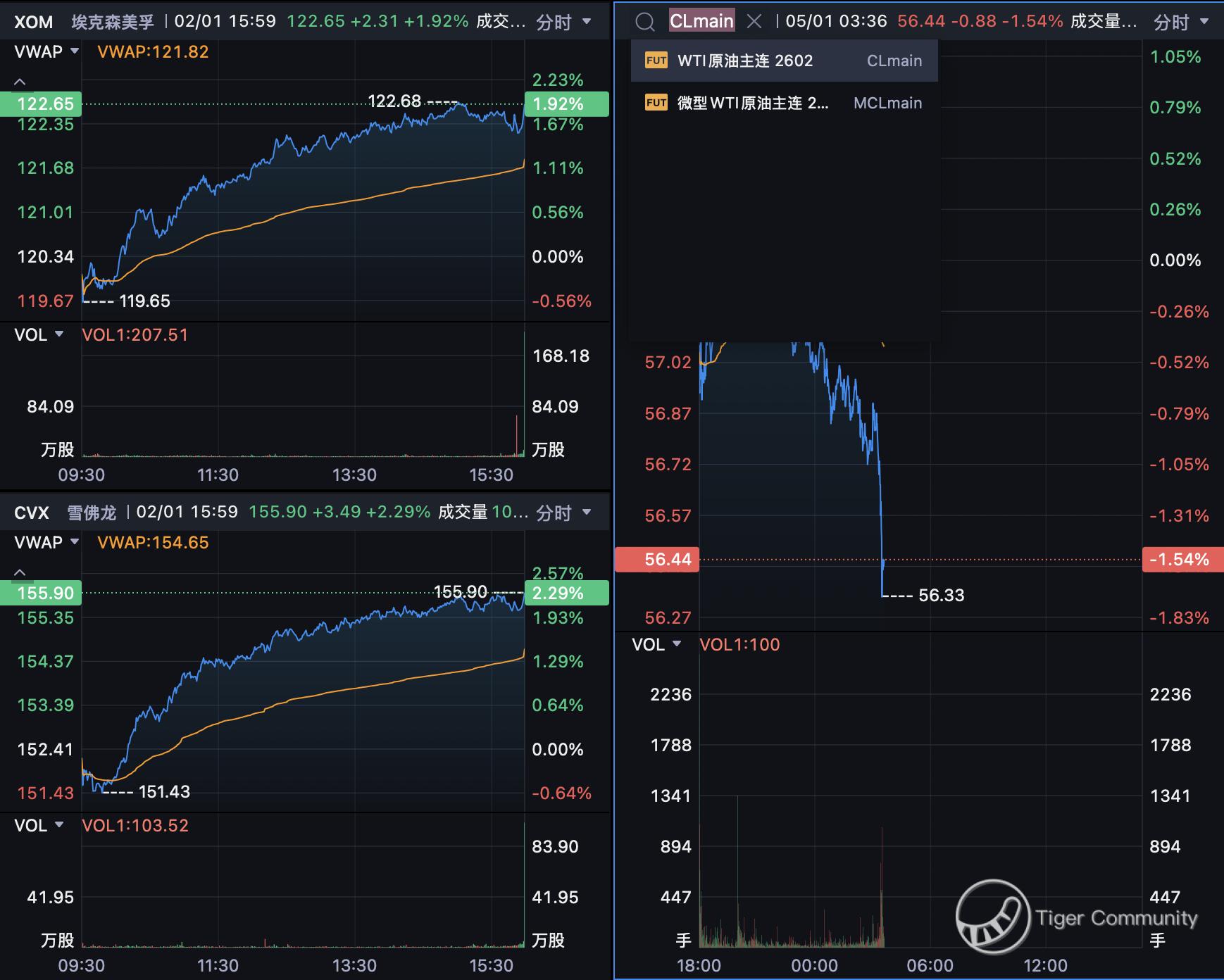Select the 微型WTI原油主连 MCLmain search result
This screenshot has width=1224, height=980.
(x=784, y=103)
